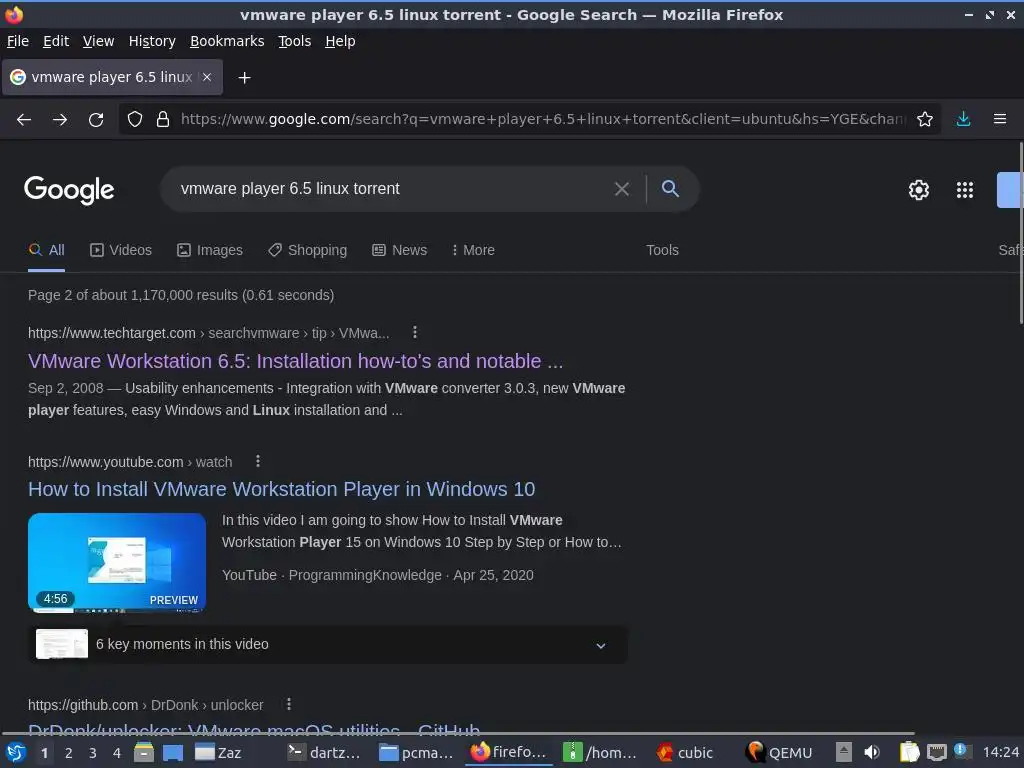Go to Google home logo
This screenshot has width=1024, height=768.
tap(69, 190)
